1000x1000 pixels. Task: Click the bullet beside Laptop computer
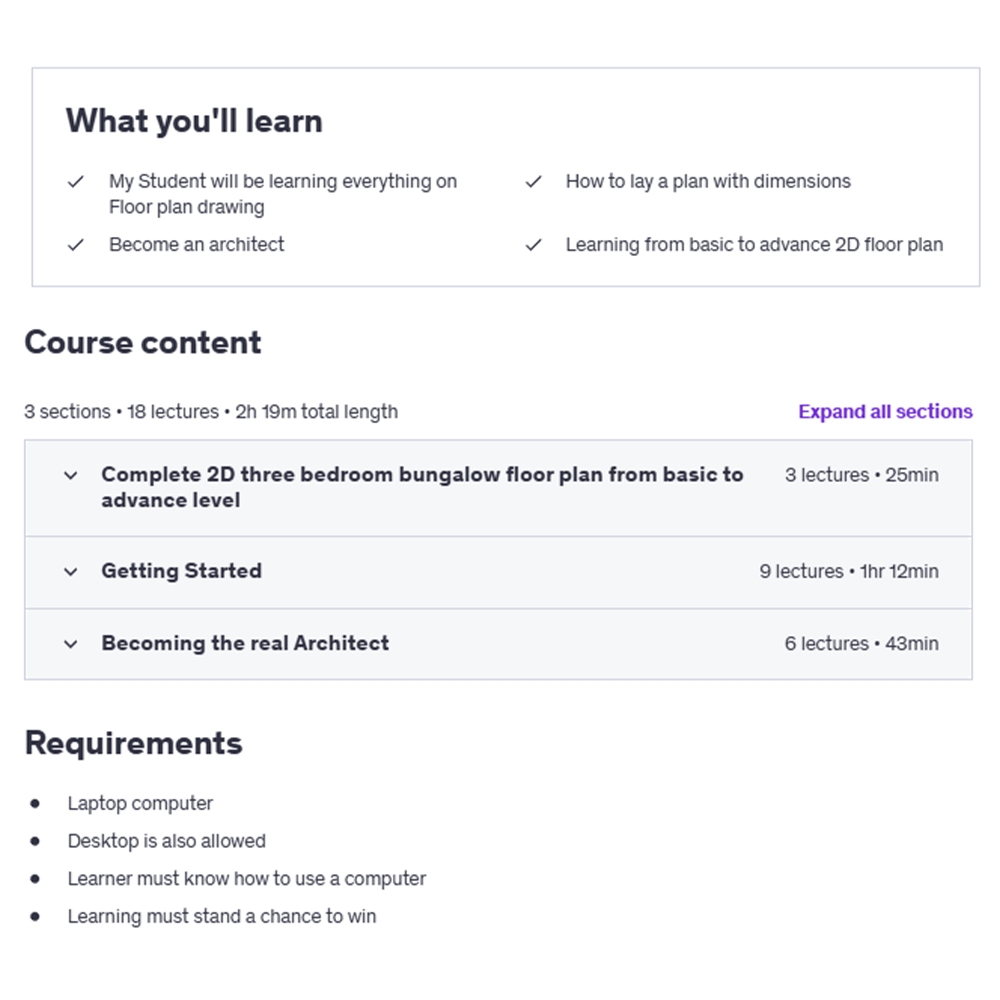click(36, 803)
